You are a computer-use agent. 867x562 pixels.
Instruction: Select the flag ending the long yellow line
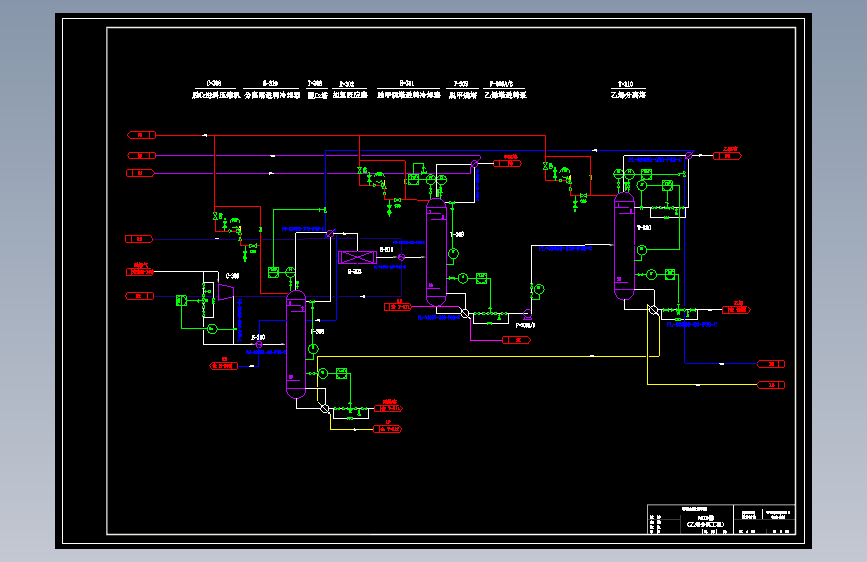[x=771, y=385]
